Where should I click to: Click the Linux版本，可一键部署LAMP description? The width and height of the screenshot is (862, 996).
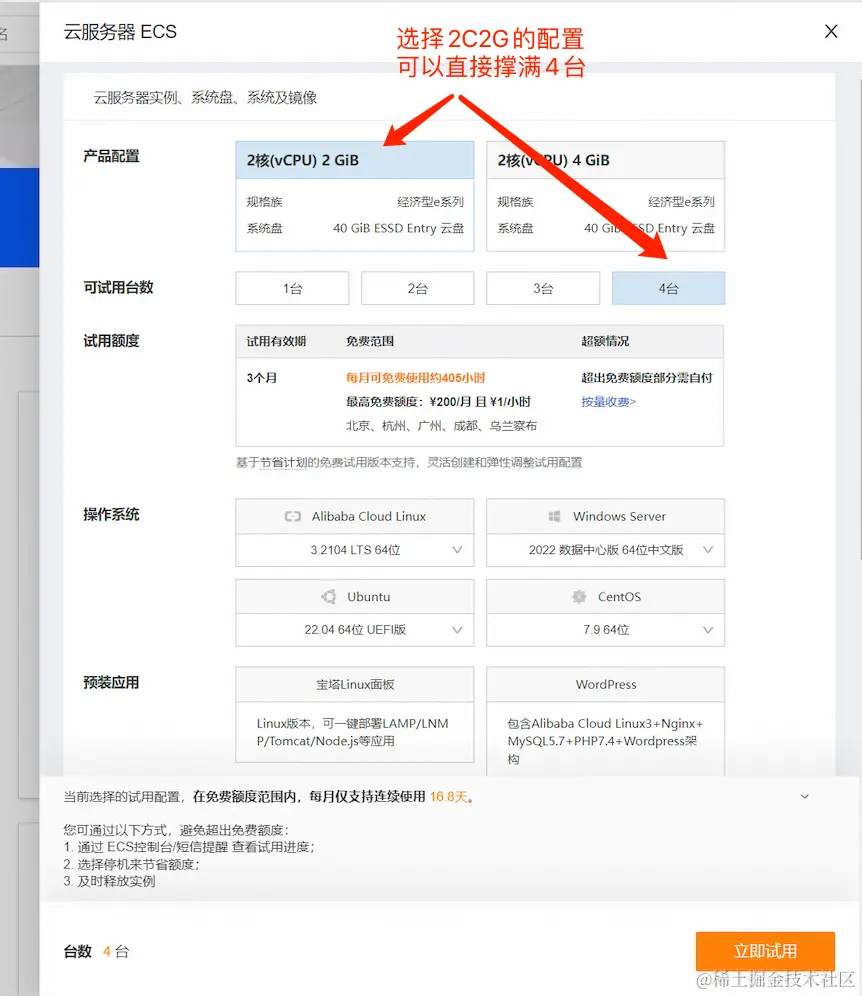(x=353, y=732)
